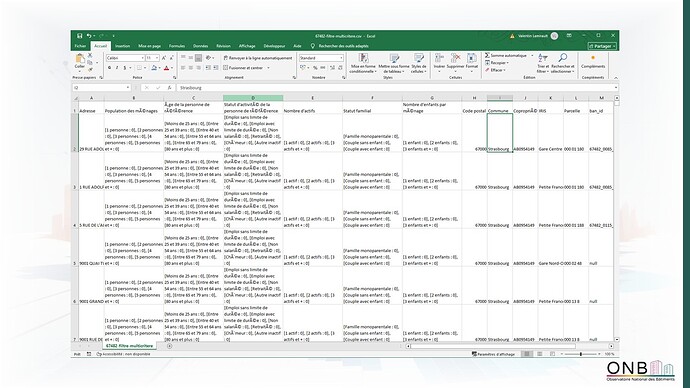Open the Effacer clear menu

pyautogui.click(x=495, y=70)
